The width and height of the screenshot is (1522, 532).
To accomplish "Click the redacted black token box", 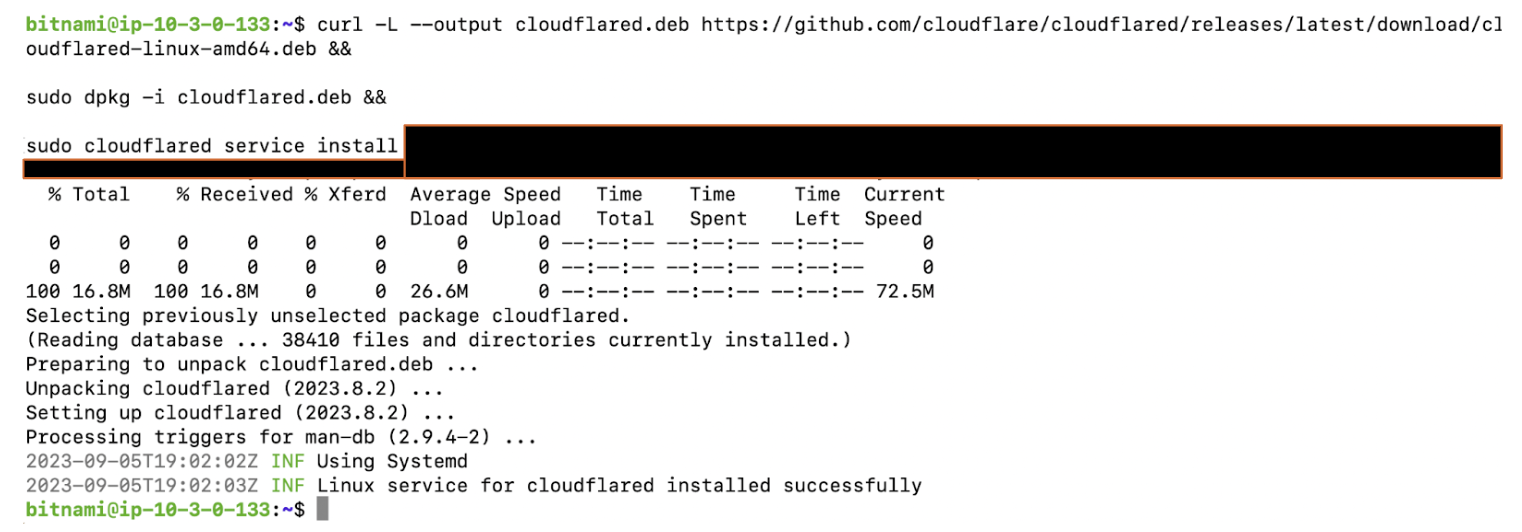I will pyautogui.click(x=950, y=150).
